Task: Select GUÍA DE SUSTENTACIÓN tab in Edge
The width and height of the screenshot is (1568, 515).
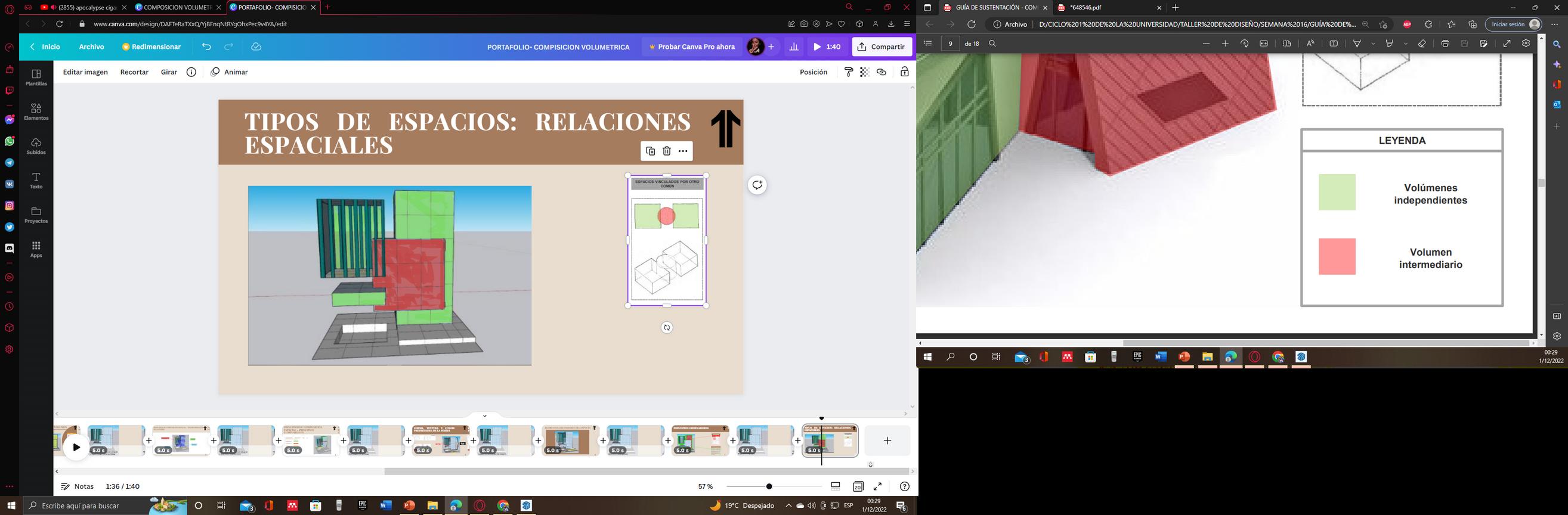Action: click(995, 7)
